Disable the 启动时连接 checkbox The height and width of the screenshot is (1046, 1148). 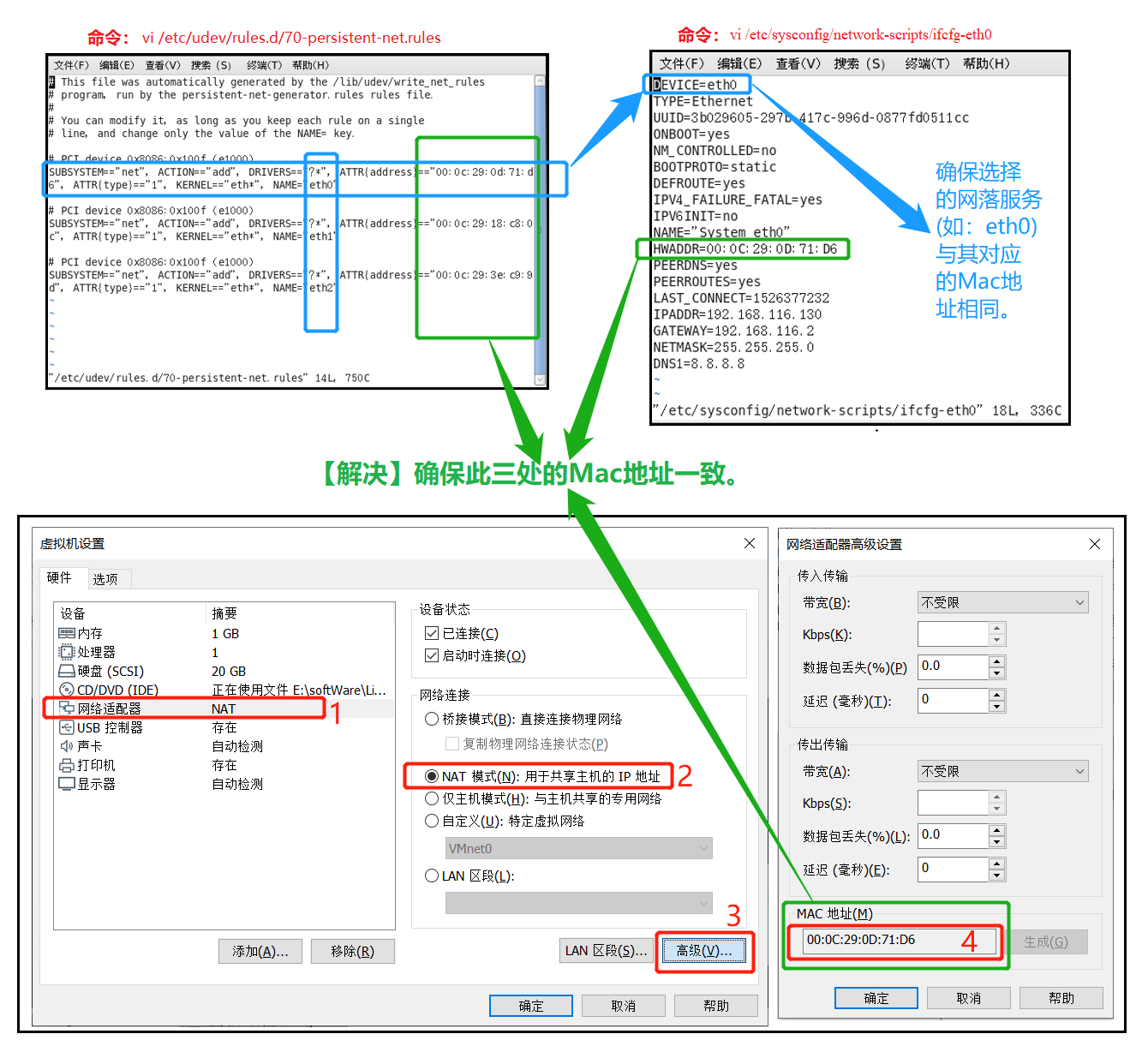433,655
